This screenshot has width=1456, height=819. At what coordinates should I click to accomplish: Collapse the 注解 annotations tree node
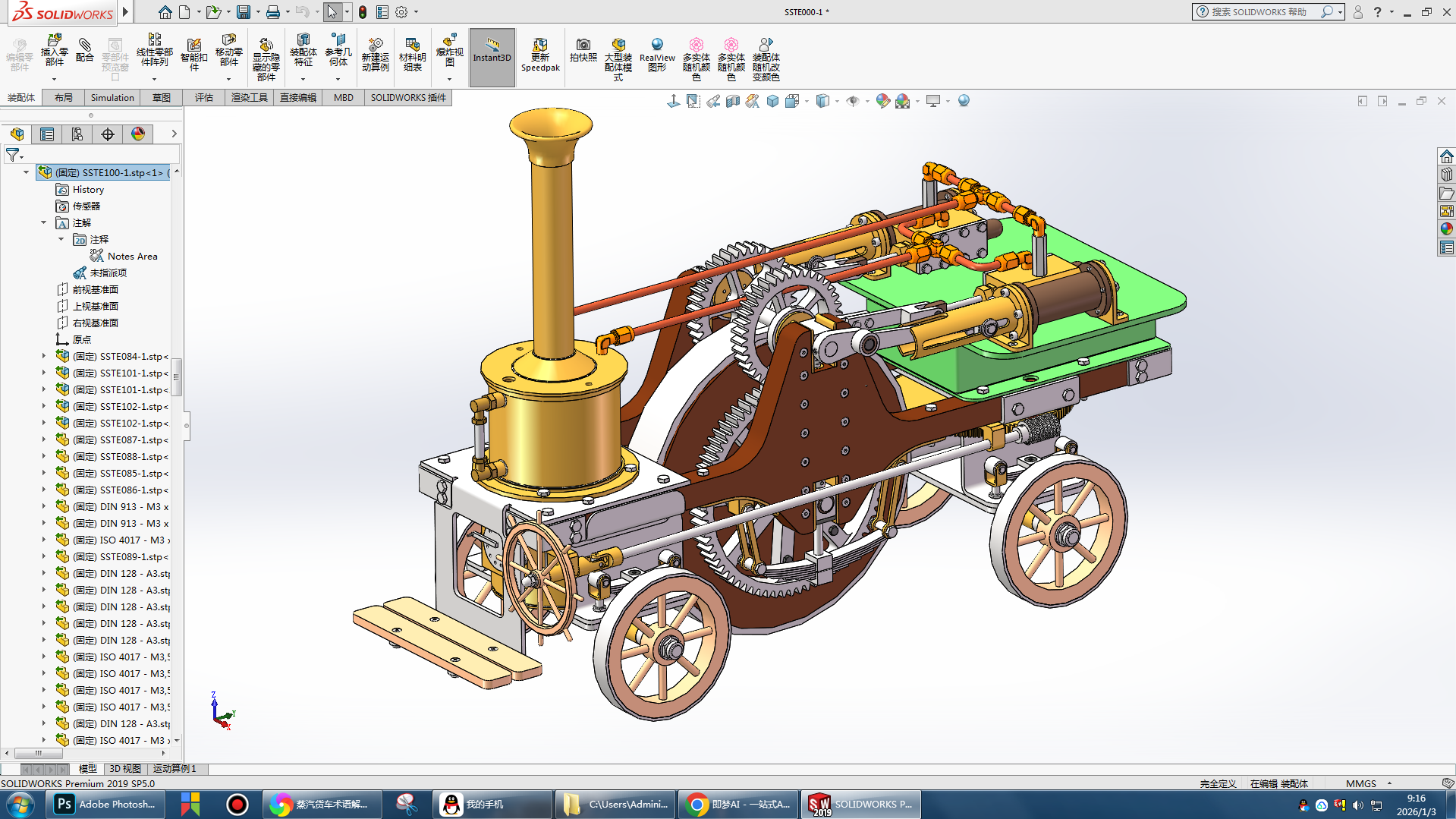[43, 222]
